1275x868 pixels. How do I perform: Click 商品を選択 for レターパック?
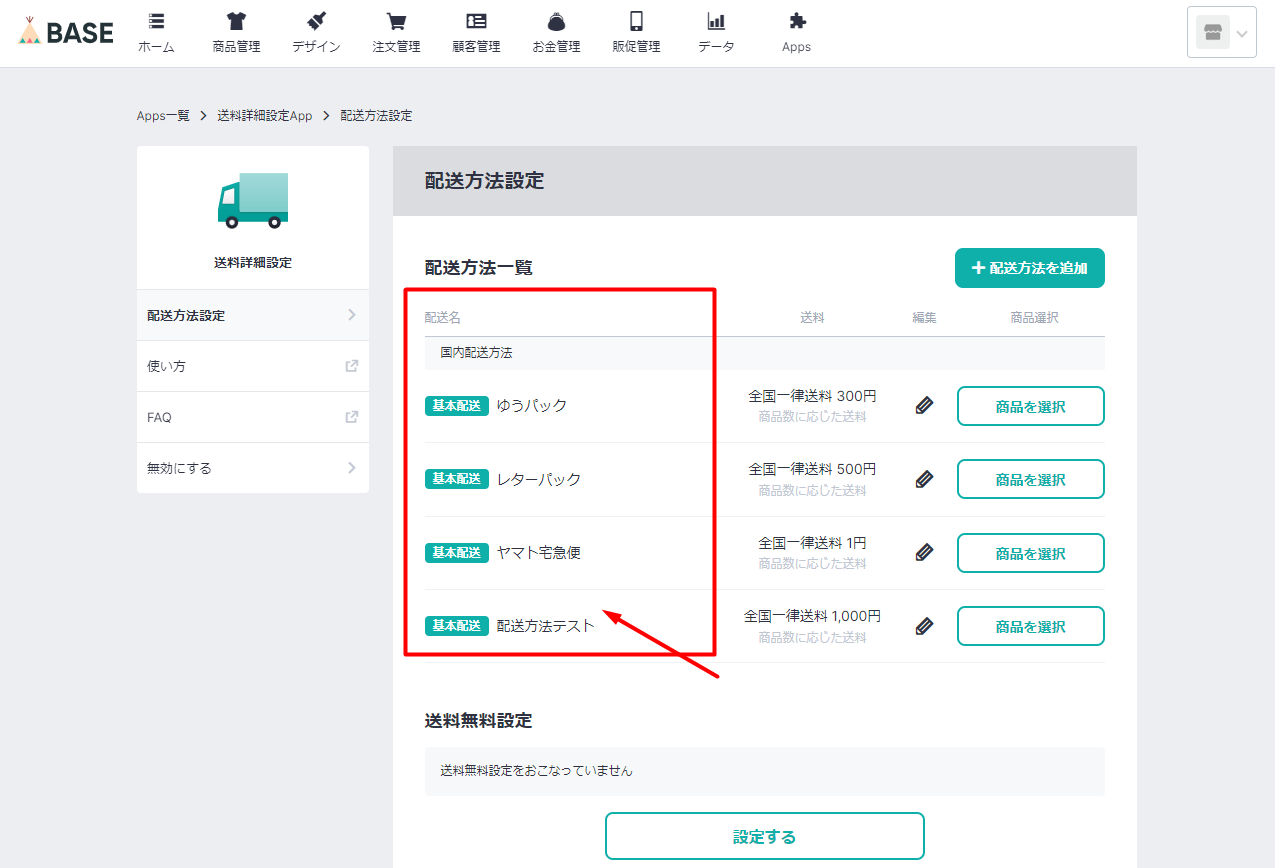click(1031, 479)
